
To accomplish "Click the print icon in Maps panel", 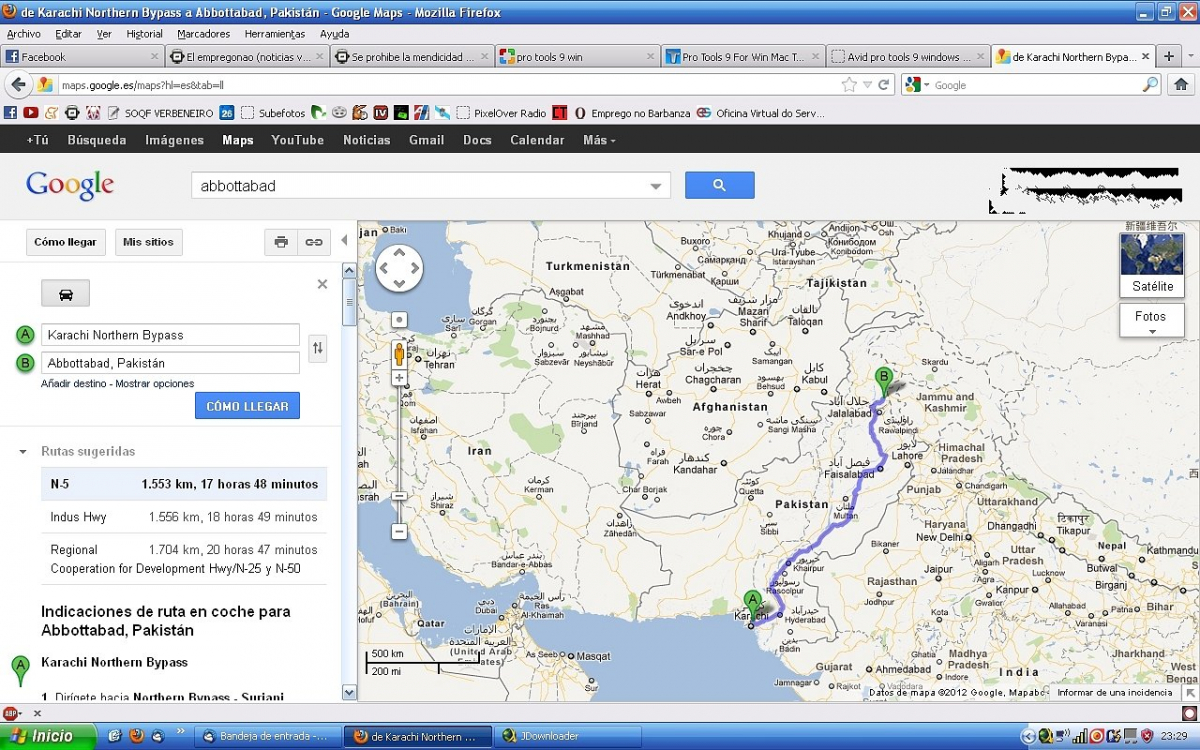I will pyautogui.click(x=281, y=242).
